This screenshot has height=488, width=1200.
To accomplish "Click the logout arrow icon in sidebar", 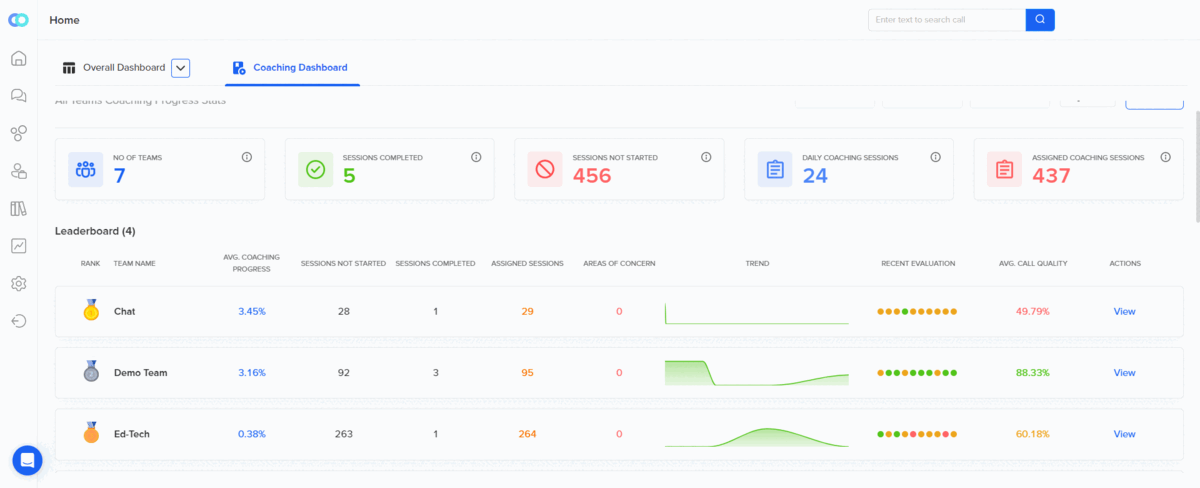I will (x=18, y=321).
